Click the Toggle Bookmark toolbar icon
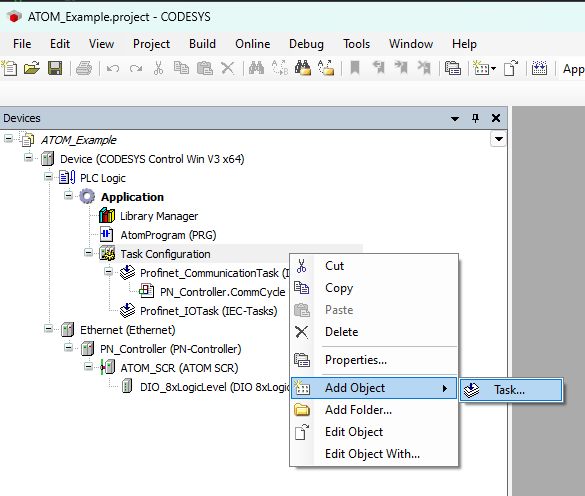This screenshot has height=496, width=585. click(x=355, y=68)
